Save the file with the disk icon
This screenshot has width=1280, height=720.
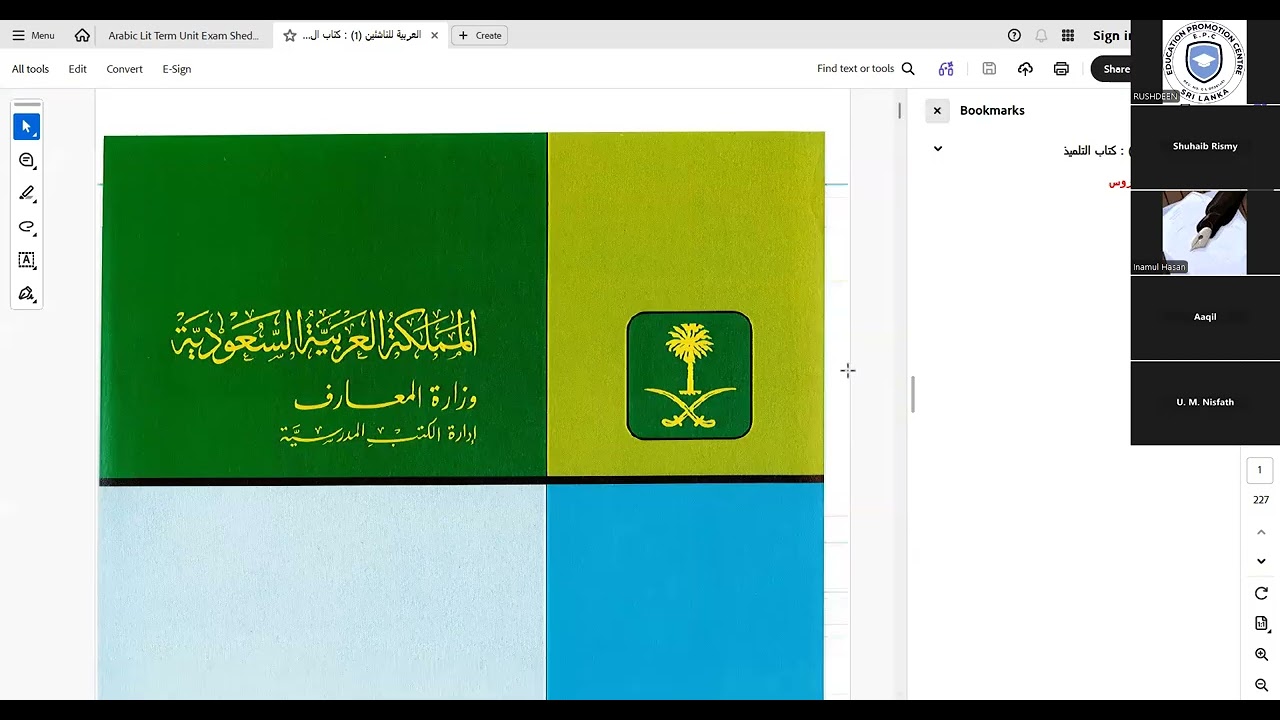click(989, 69)
